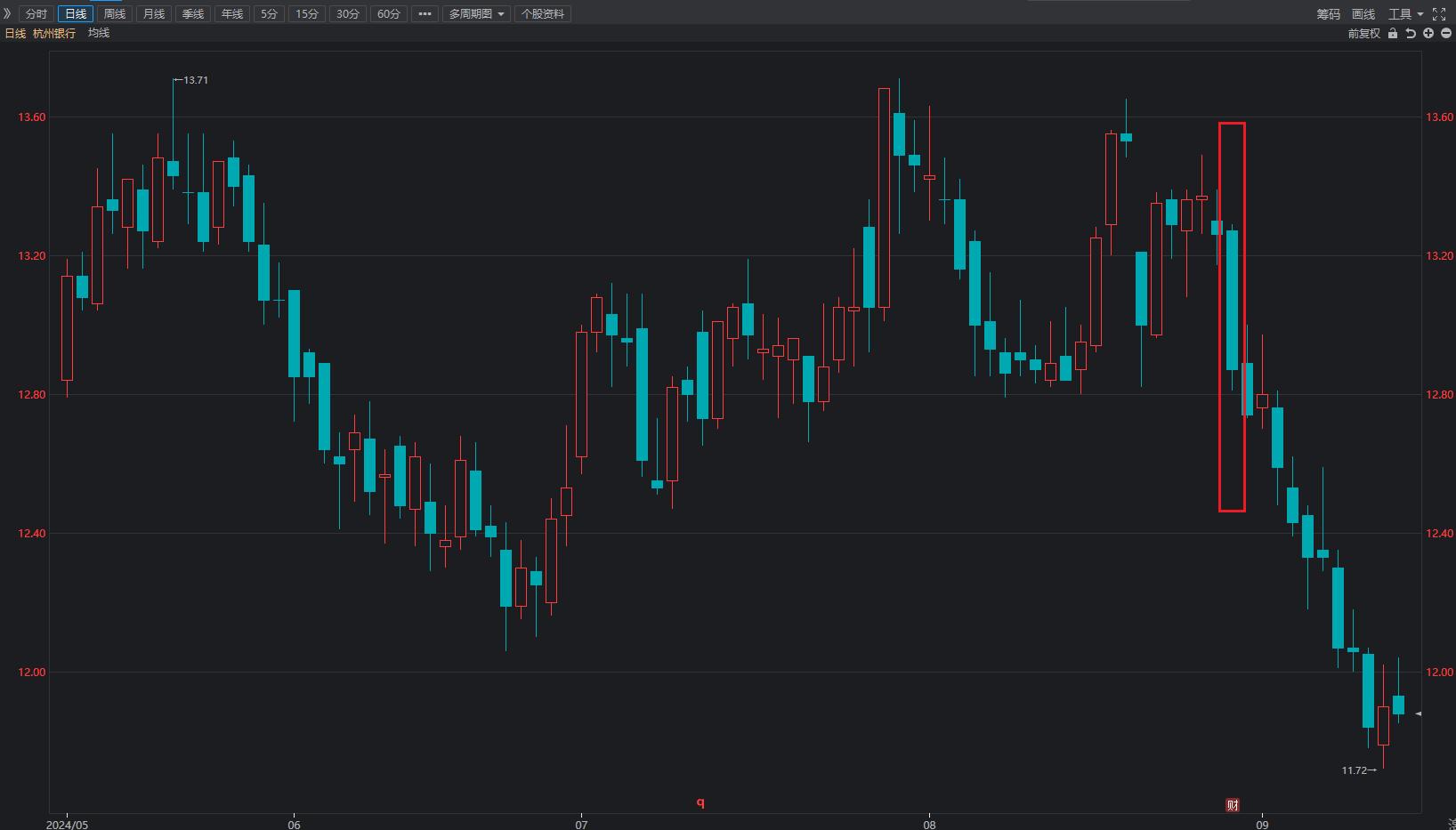Open the 前复权 adjustment selector
1456x830 pixels.
pyautogui.click(x=1363, y=34)
